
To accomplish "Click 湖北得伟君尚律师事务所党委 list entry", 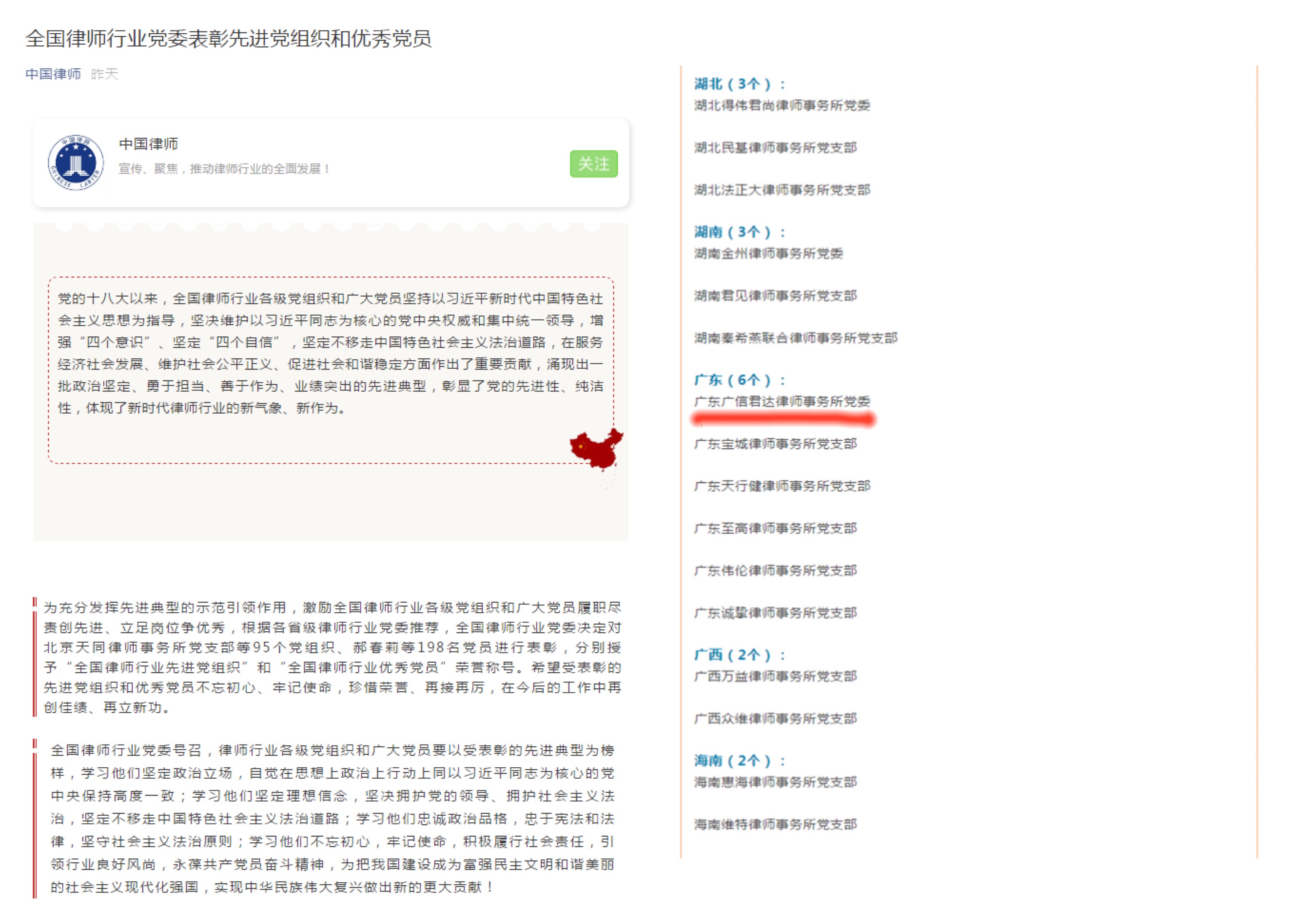I will pos(782,105).
